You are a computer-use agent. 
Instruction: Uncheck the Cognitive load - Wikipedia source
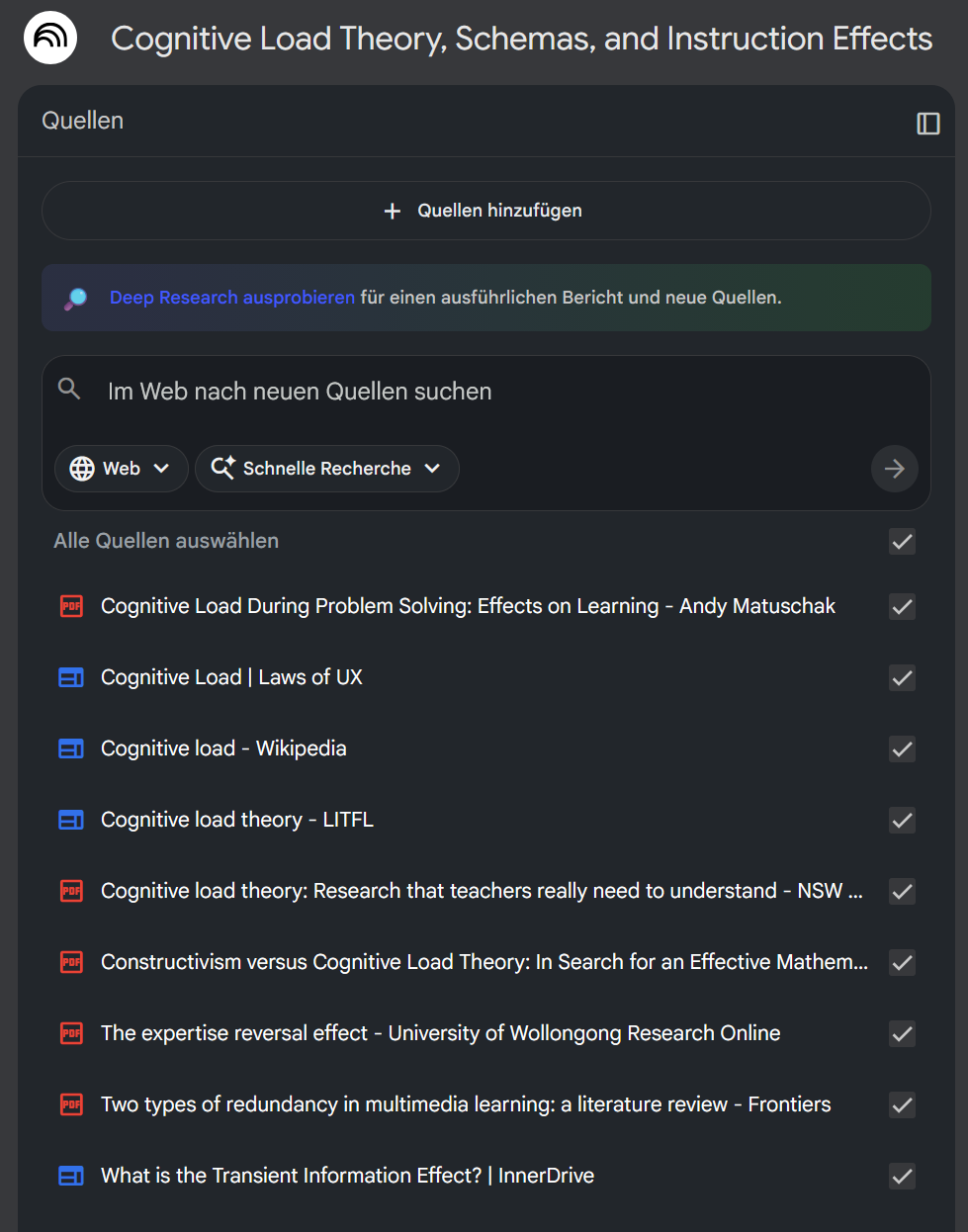point(902,748)
